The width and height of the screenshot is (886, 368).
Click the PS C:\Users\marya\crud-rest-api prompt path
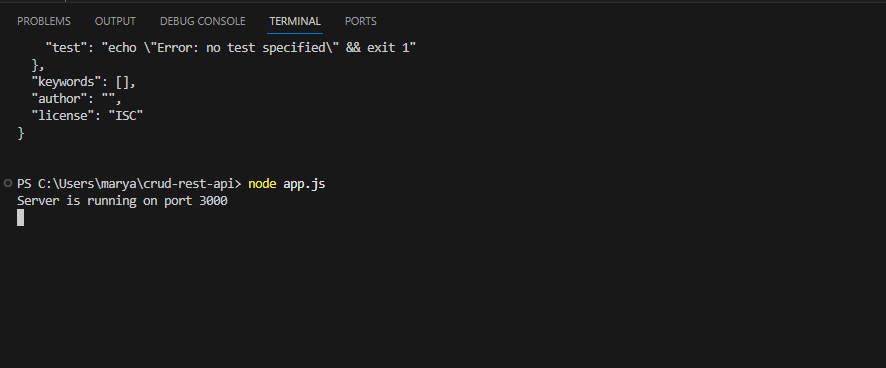(x=129, y=184)
